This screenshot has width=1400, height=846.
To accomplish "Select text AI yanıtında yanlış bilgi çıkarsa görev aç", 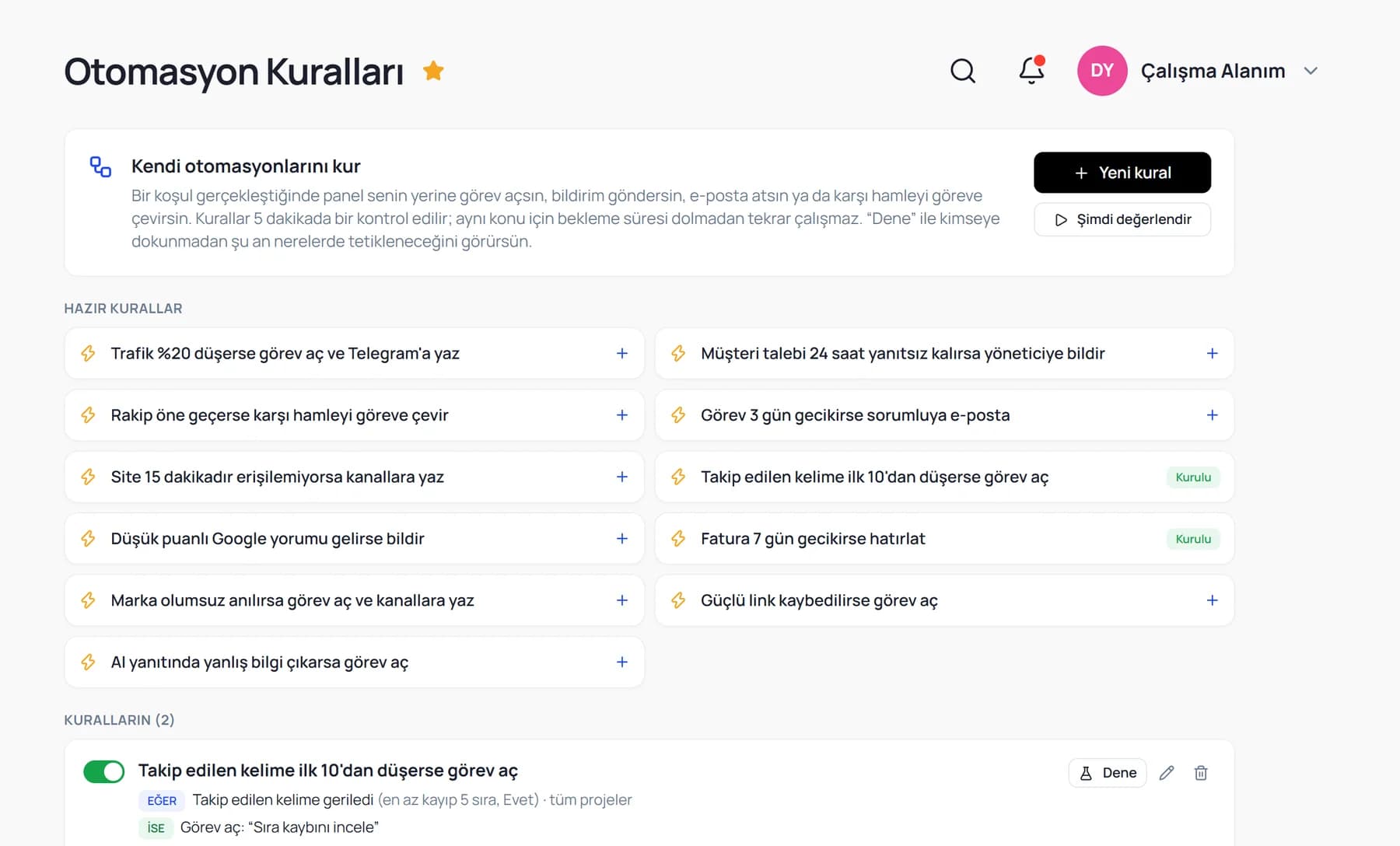I will [259, 662].
